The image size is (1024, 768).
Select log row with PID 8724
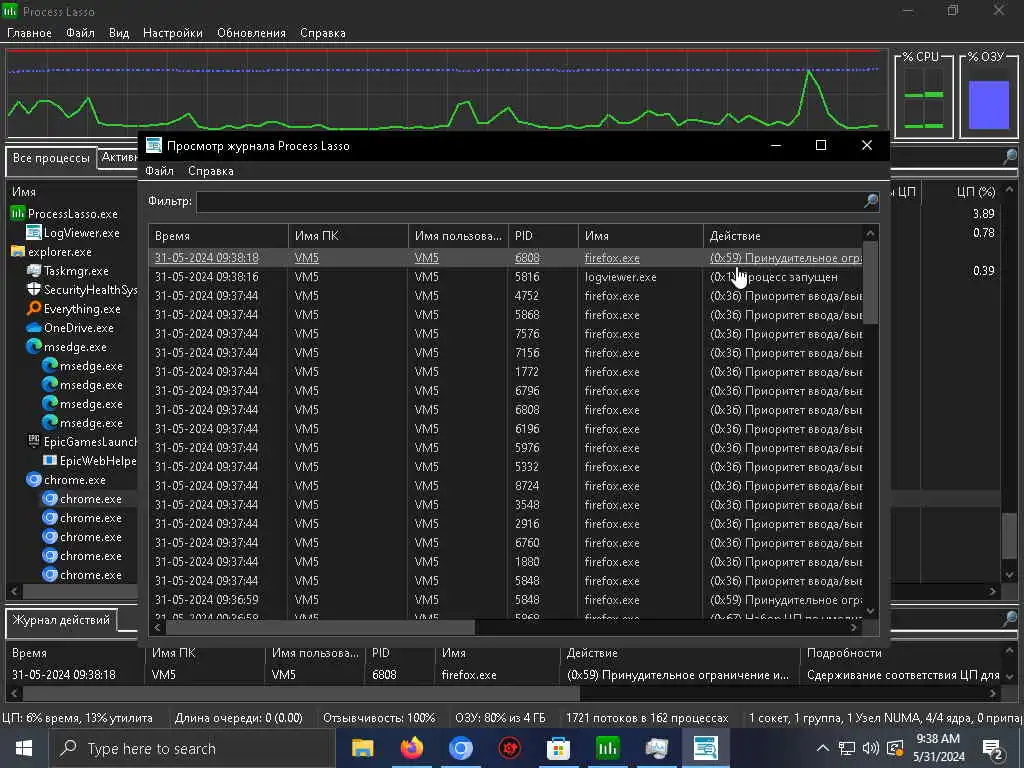[506, 486]
